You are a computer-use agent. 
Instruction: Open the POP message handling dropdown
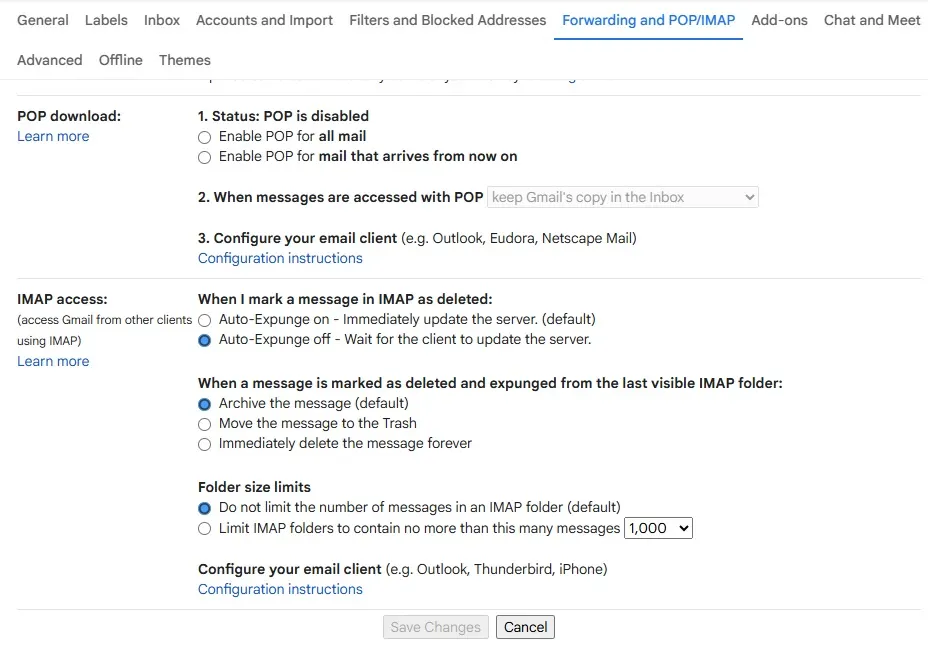[x=621, y=197]
